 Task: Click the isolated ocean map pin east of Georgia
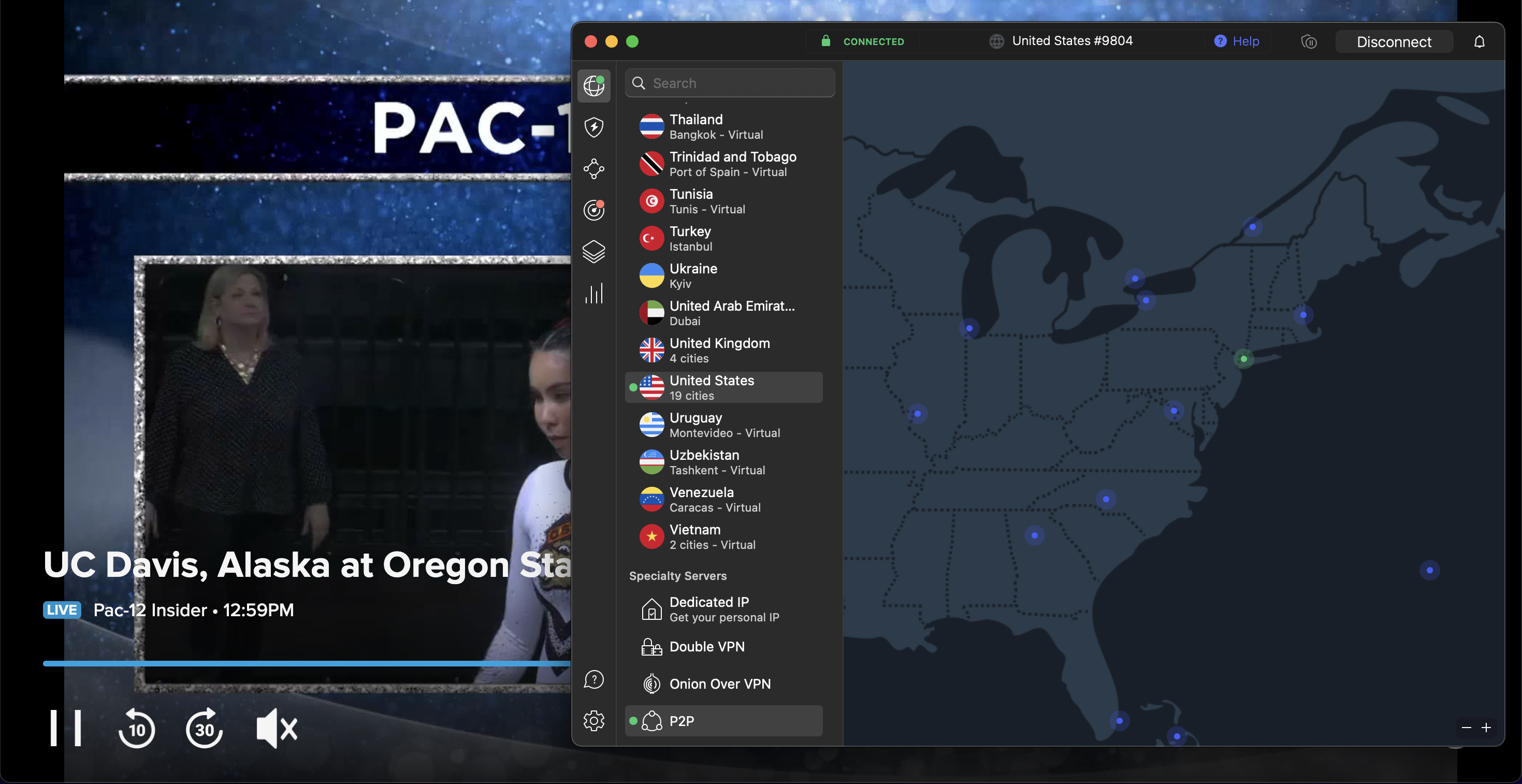[x=1429, y=570]
